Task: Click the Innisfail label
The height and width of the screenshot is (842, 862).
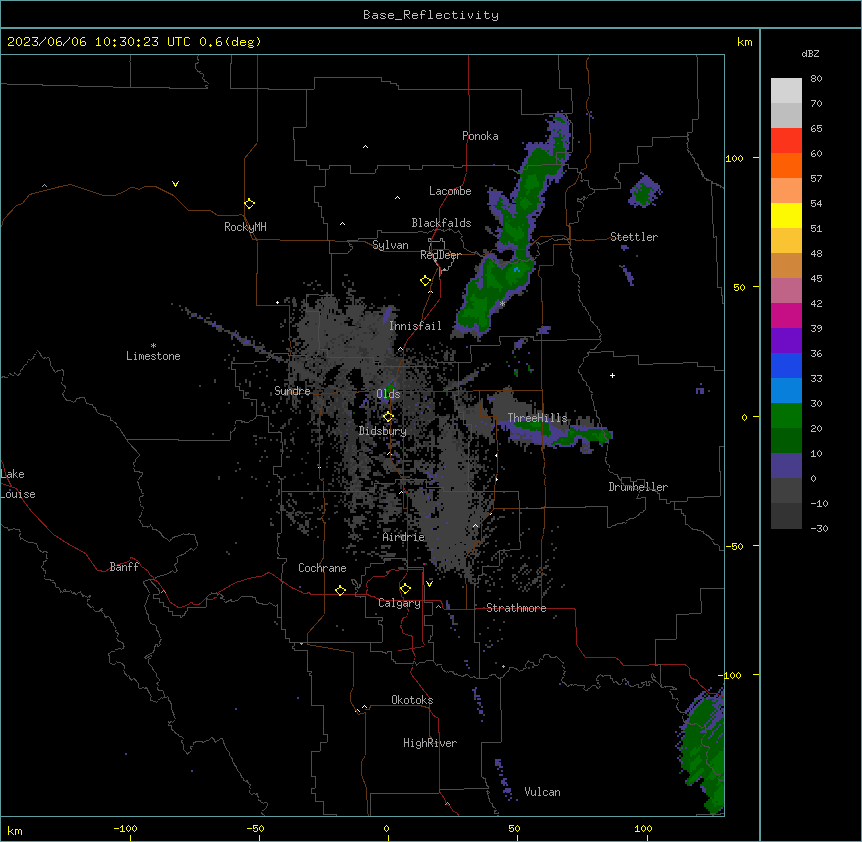Action: 415,326
